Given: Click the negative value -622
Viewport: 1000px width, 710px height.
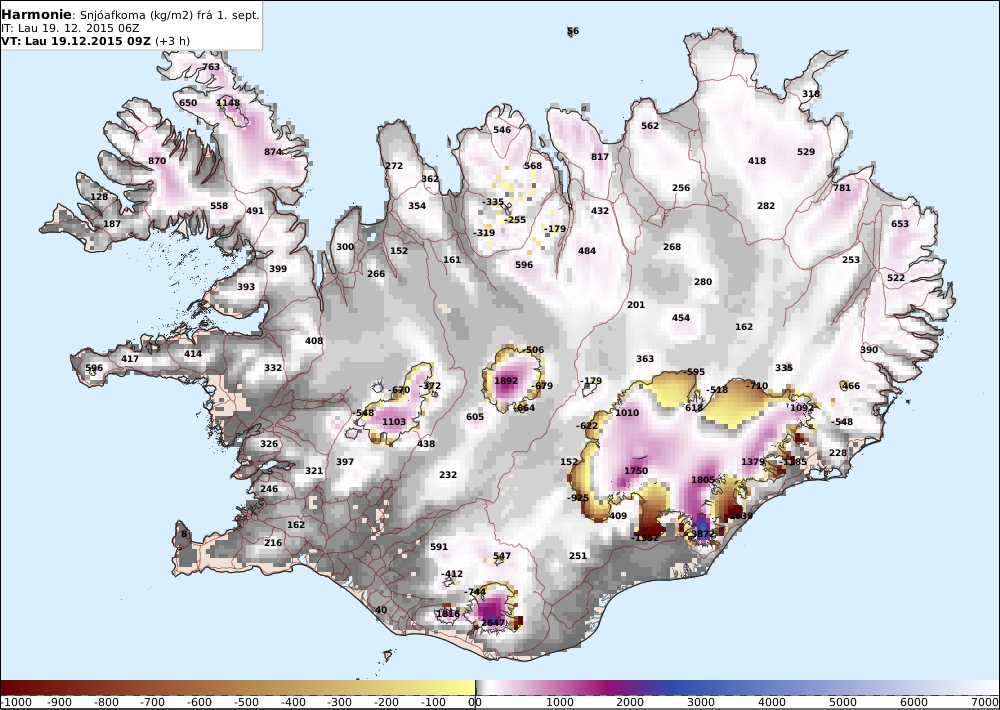Looking at the screenshot, I should [587, 426].
